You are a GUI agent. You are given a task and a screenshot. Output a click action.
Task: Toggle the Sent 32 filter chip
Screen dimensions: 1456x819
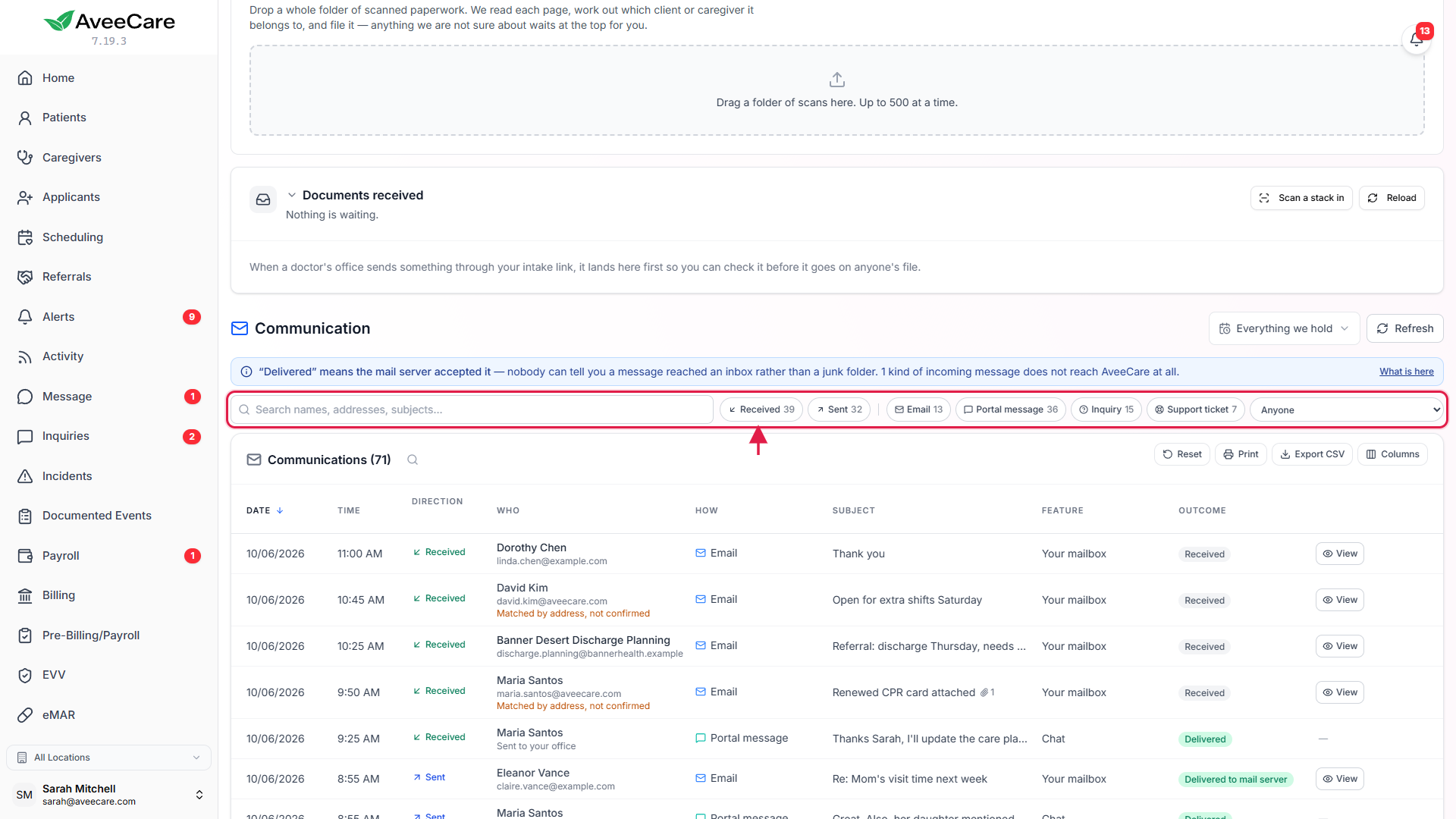[x=839, y=409]
